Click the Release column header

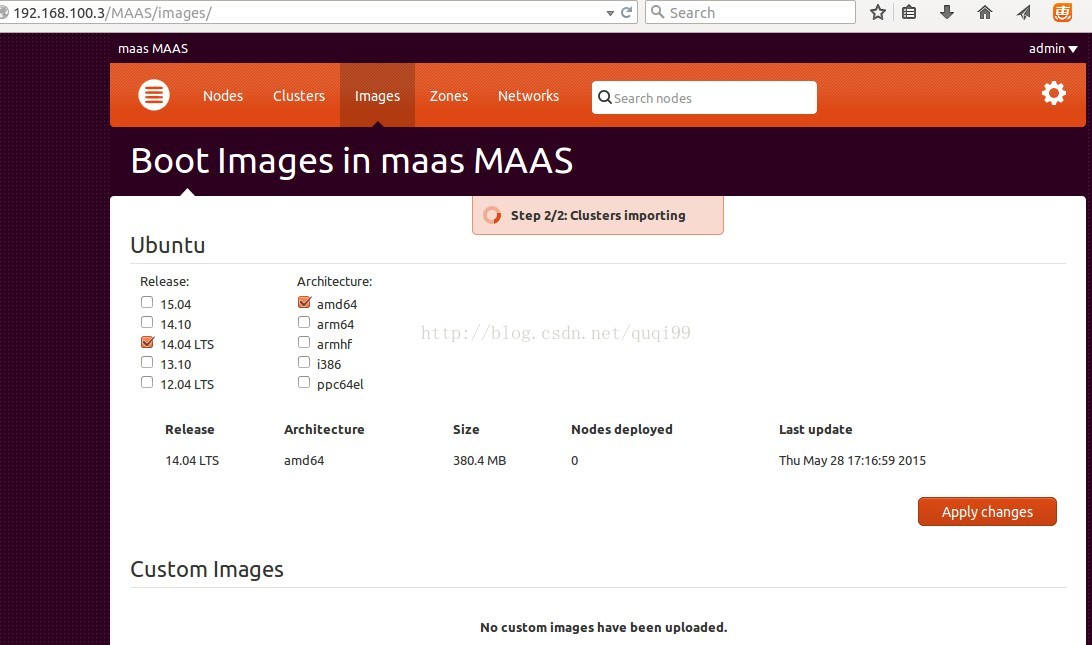[189, 429]
